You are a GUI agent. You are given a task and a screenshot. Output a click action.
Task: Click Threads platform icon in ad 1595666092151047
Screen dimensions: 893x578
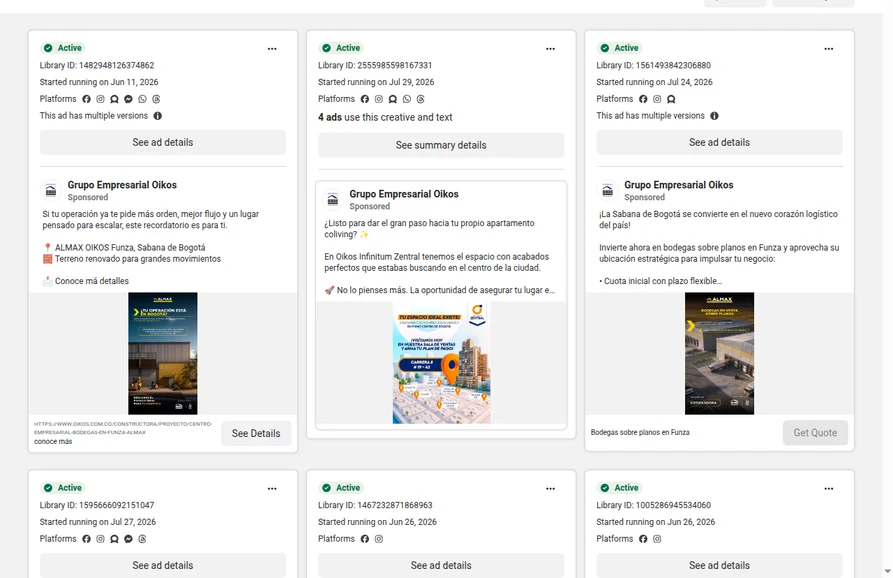pos(142,539)
